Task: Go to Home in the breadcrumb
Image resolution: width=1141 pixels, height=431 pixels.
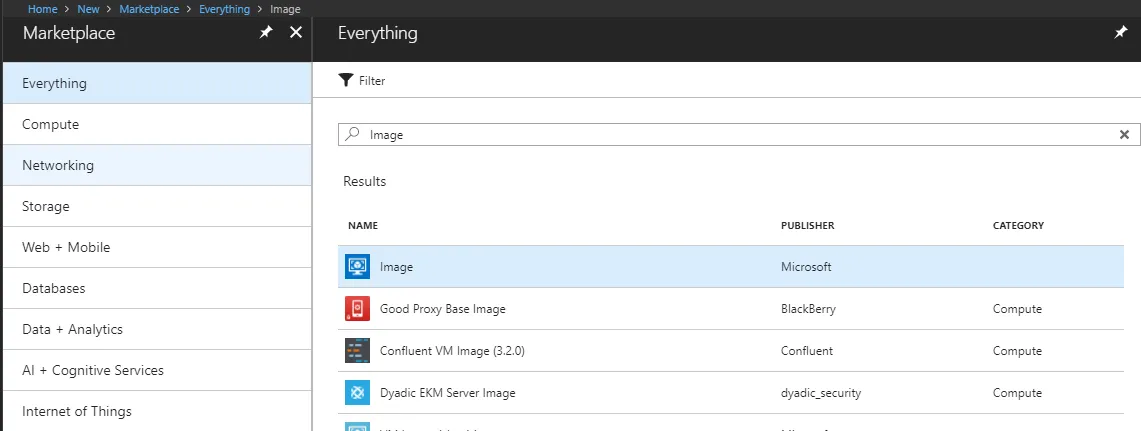Action: [x=42, y=9]
